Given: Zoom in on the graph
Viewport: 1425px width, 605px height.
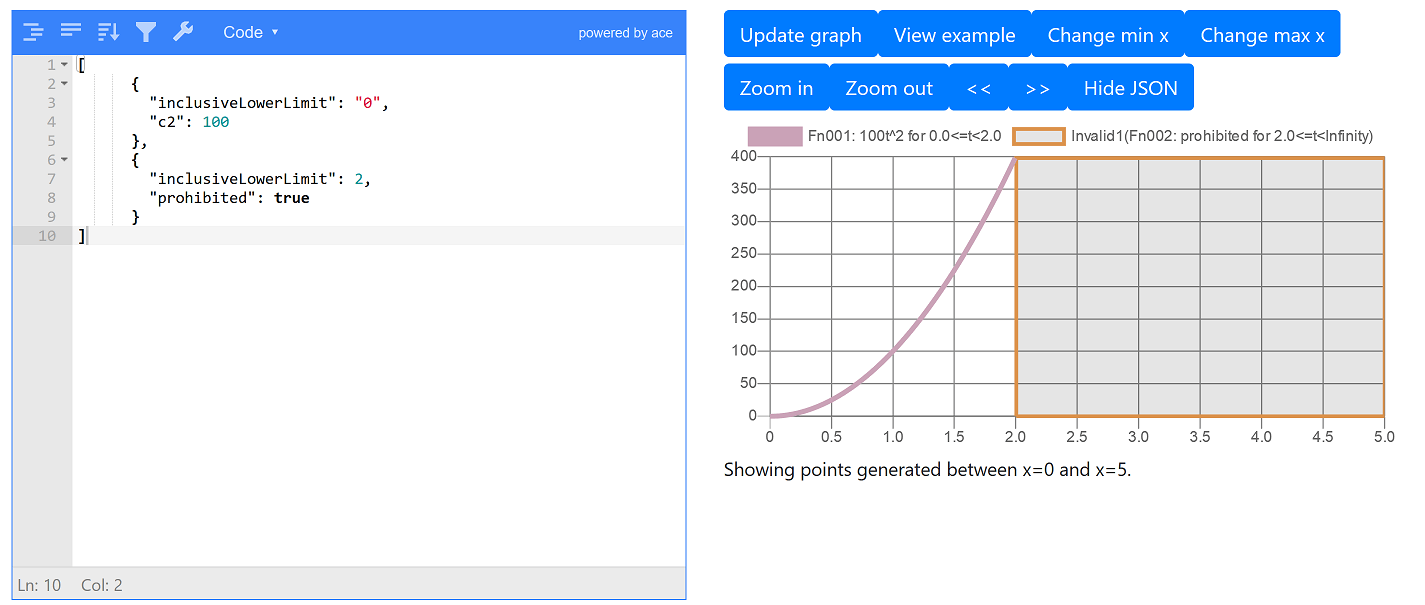Looking at the screenshot, I should click(776, 88).
